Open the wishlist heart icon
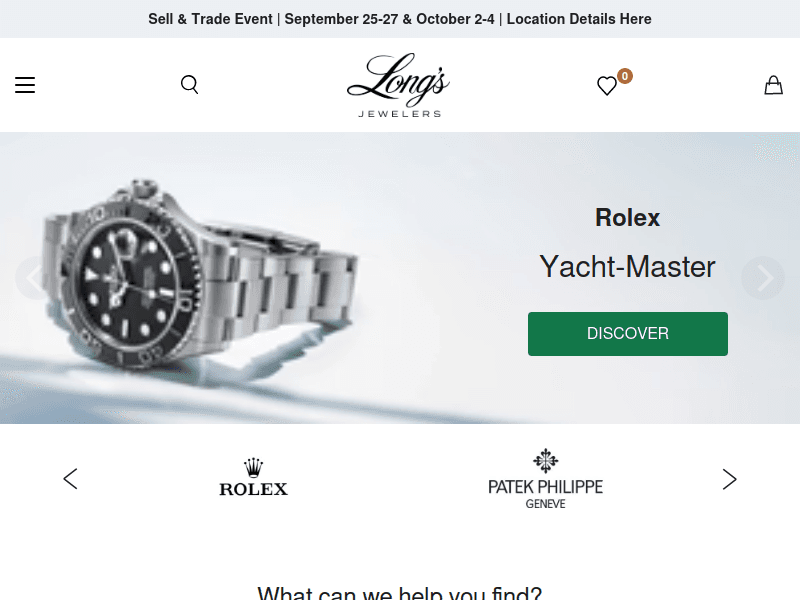The image size is (800, 600). click(x=607, y=87)
